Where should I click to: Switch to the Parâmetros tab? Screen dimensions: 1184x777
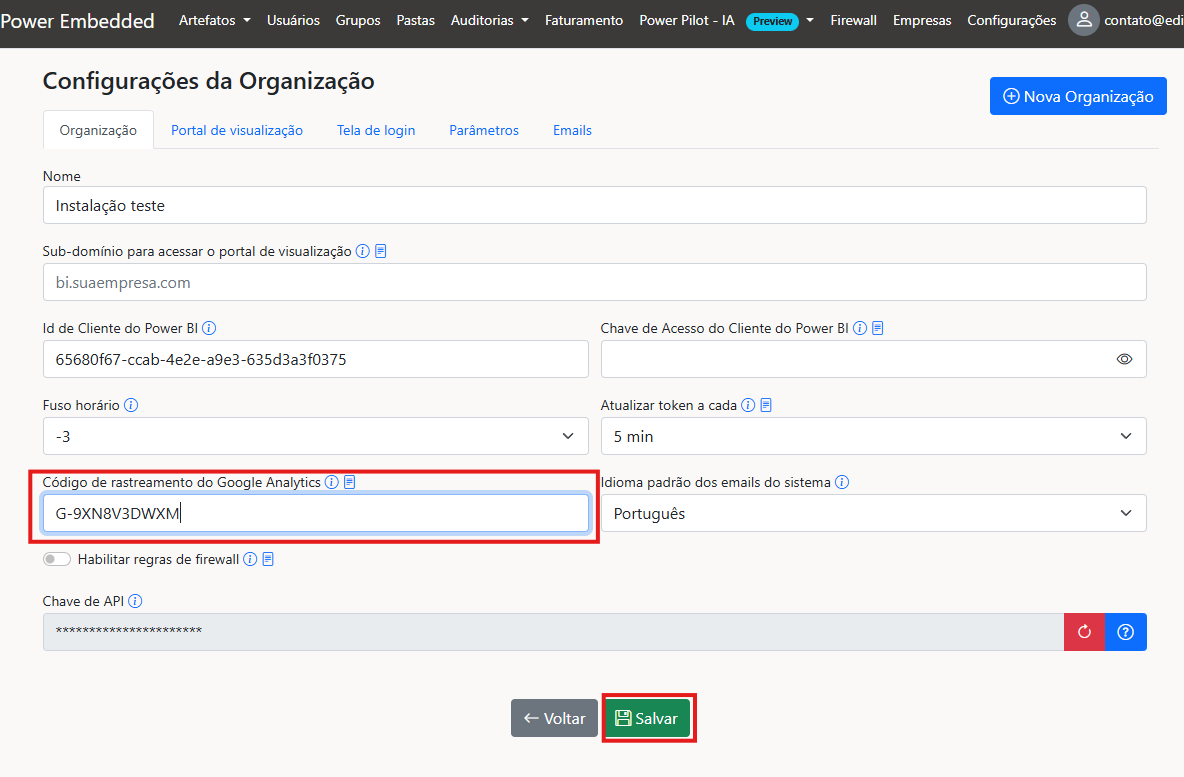click(x=484, y=130)
